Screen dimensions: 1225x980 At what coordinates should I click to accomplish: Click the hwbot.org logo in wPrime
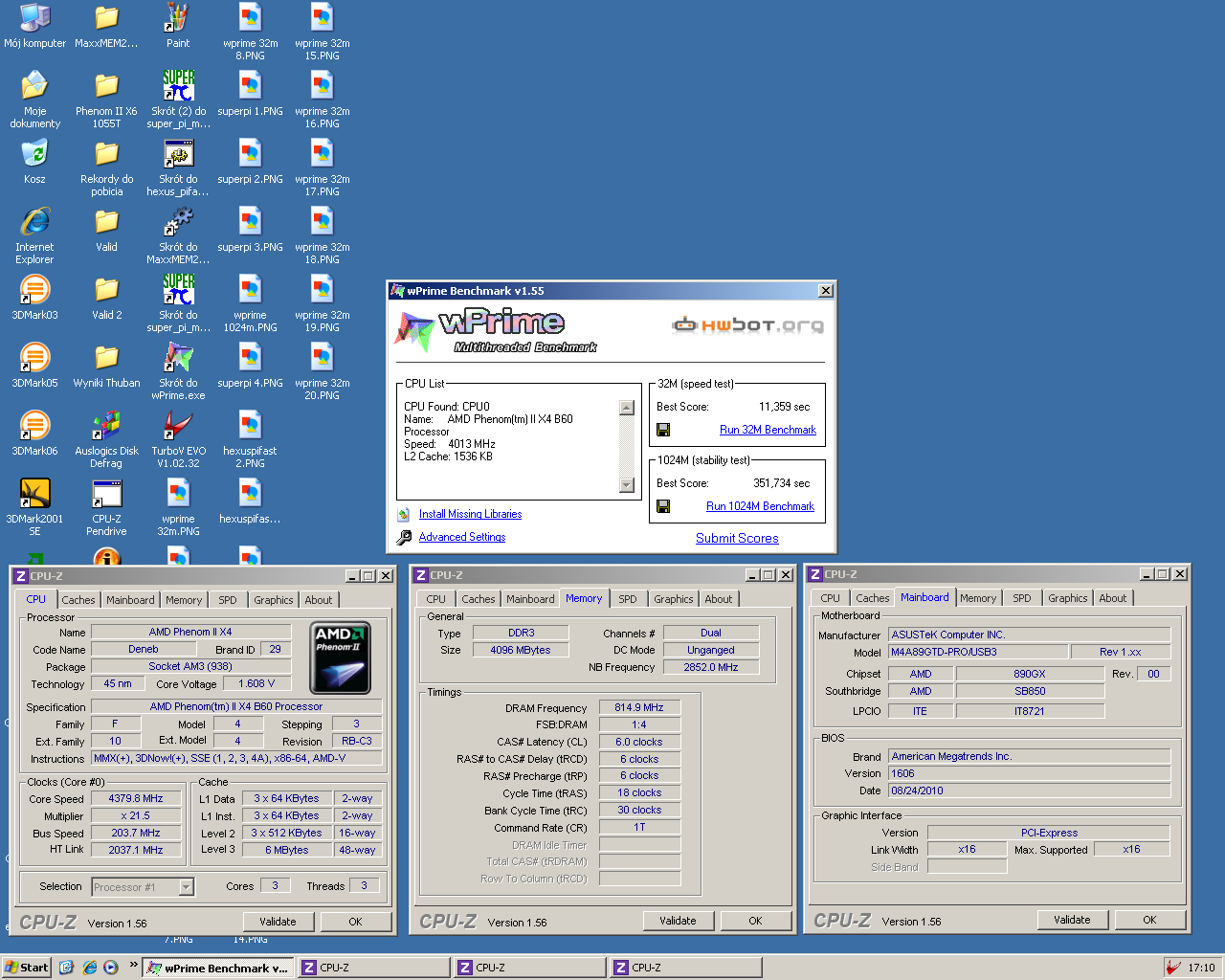747,325
